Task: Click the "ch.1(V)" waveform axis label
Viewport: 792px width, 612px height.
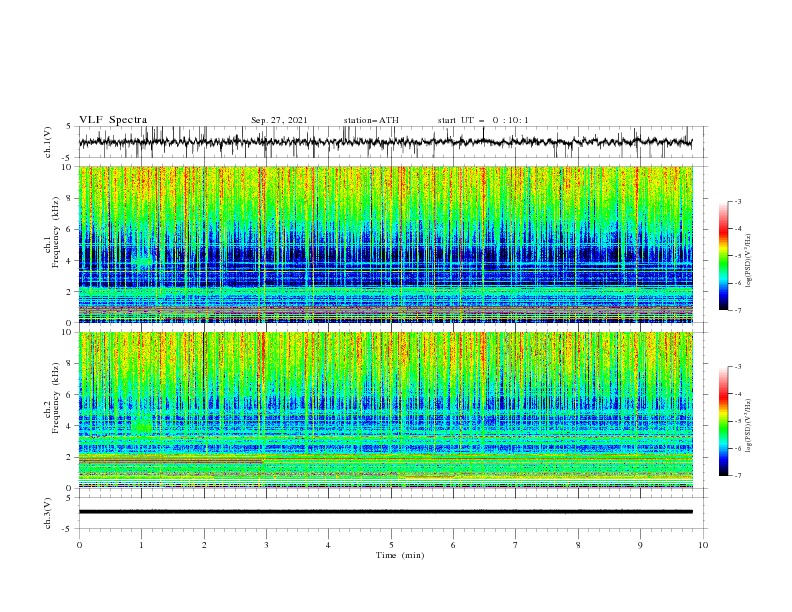Action: point(48,142)
